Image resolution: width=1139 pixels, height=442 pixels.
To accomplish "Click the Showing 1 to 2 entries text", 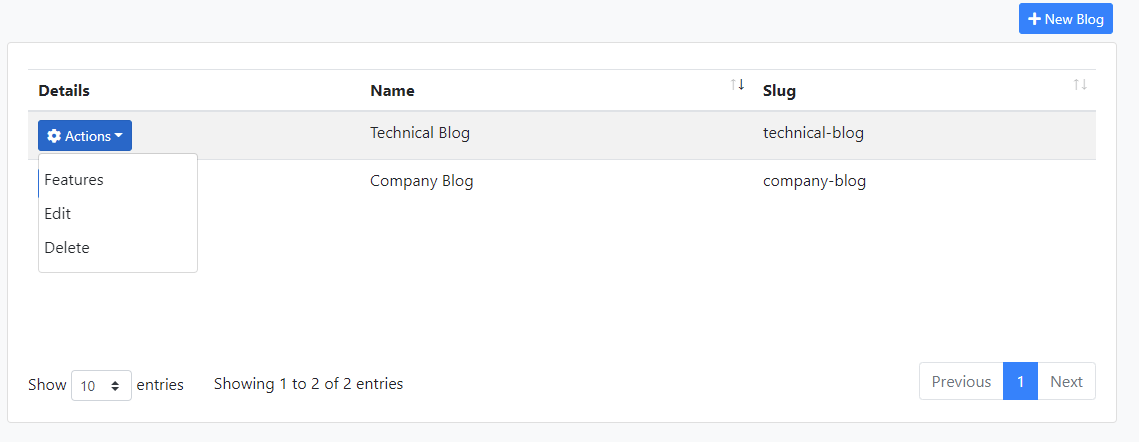I will [308, 384].
